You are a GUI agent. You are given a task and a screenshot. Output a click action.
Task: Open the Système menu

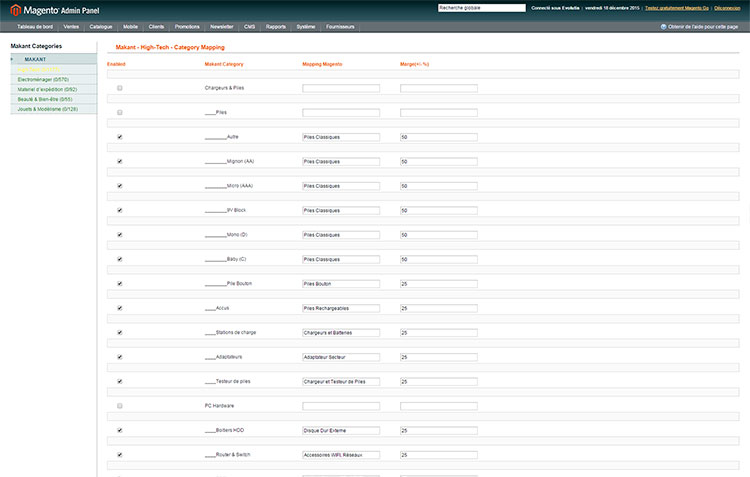point(306,27)
